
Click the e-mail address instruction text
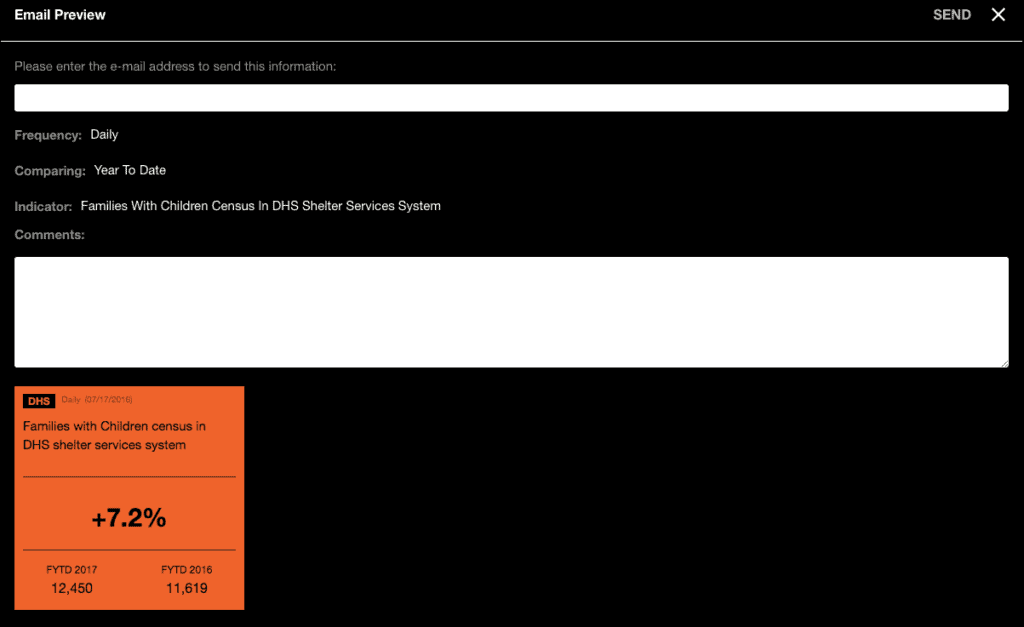175,66
